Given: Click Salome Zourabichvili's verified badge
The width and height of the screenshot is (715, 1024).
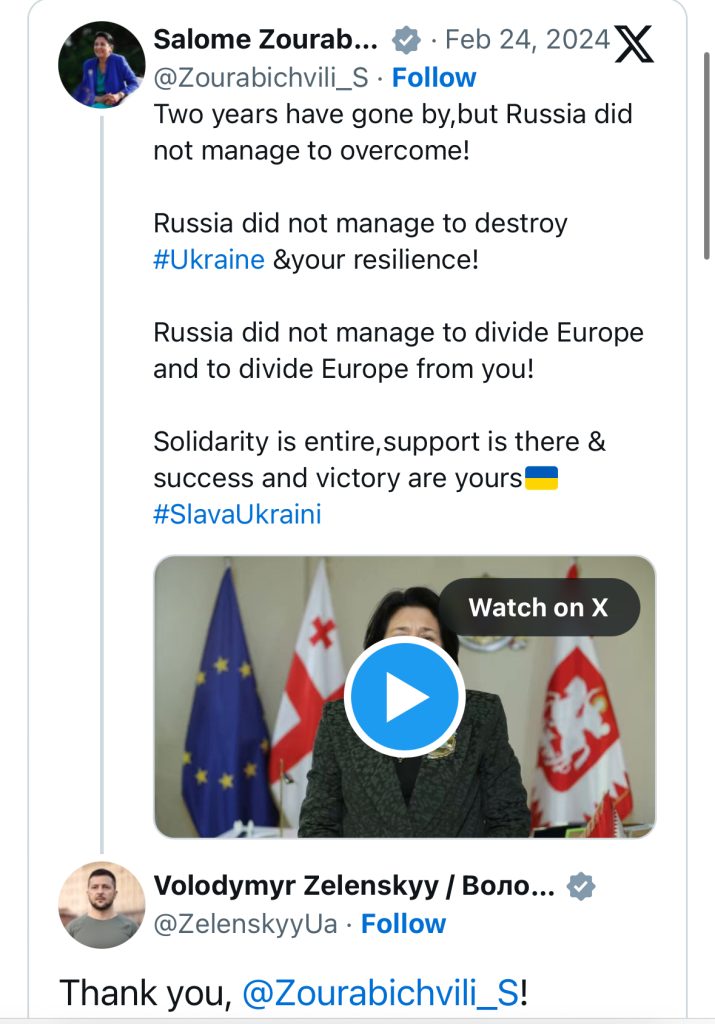Looking at the screenshot, I should point(406,40).
